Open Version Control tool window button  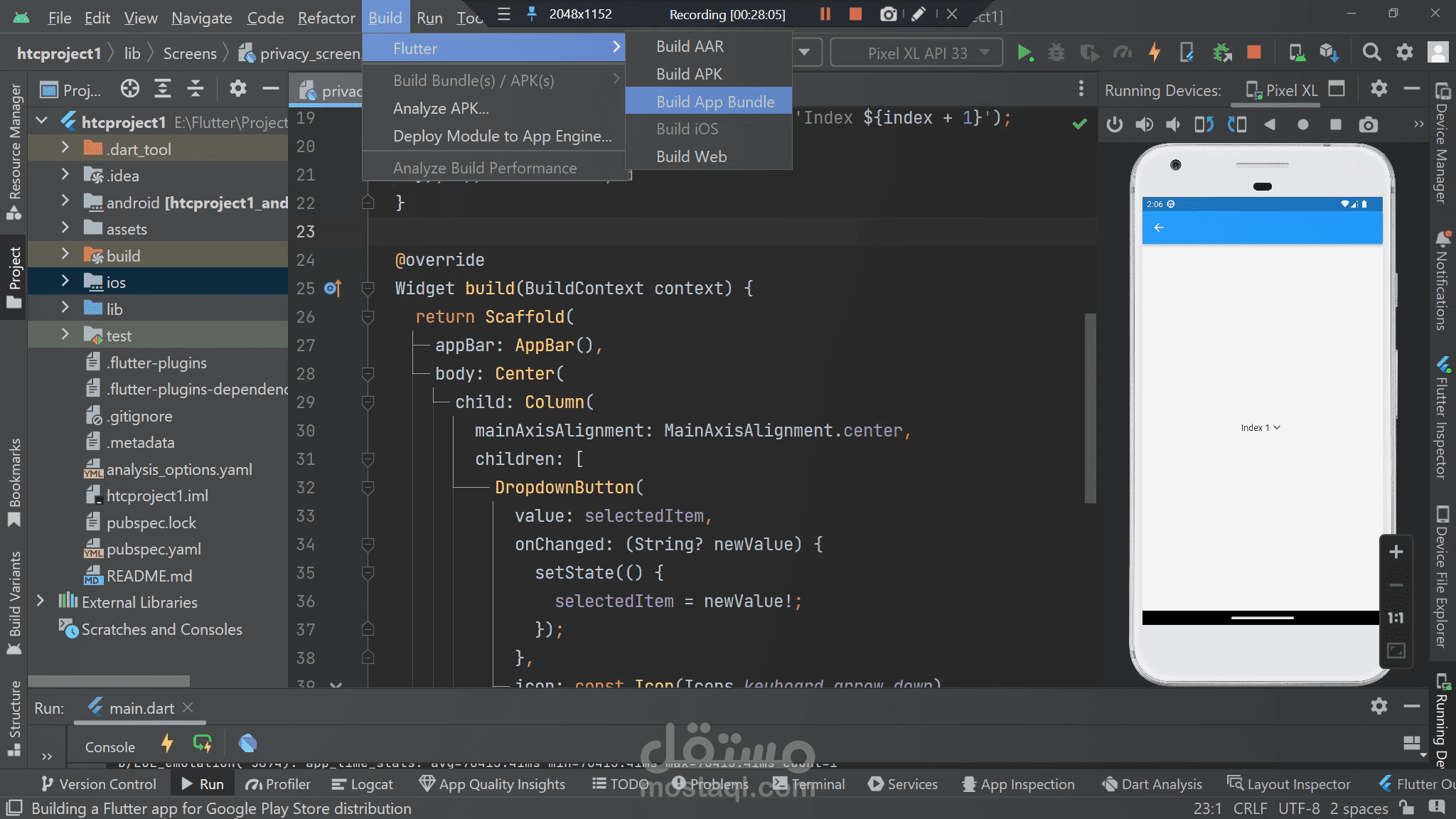point(99,784)
